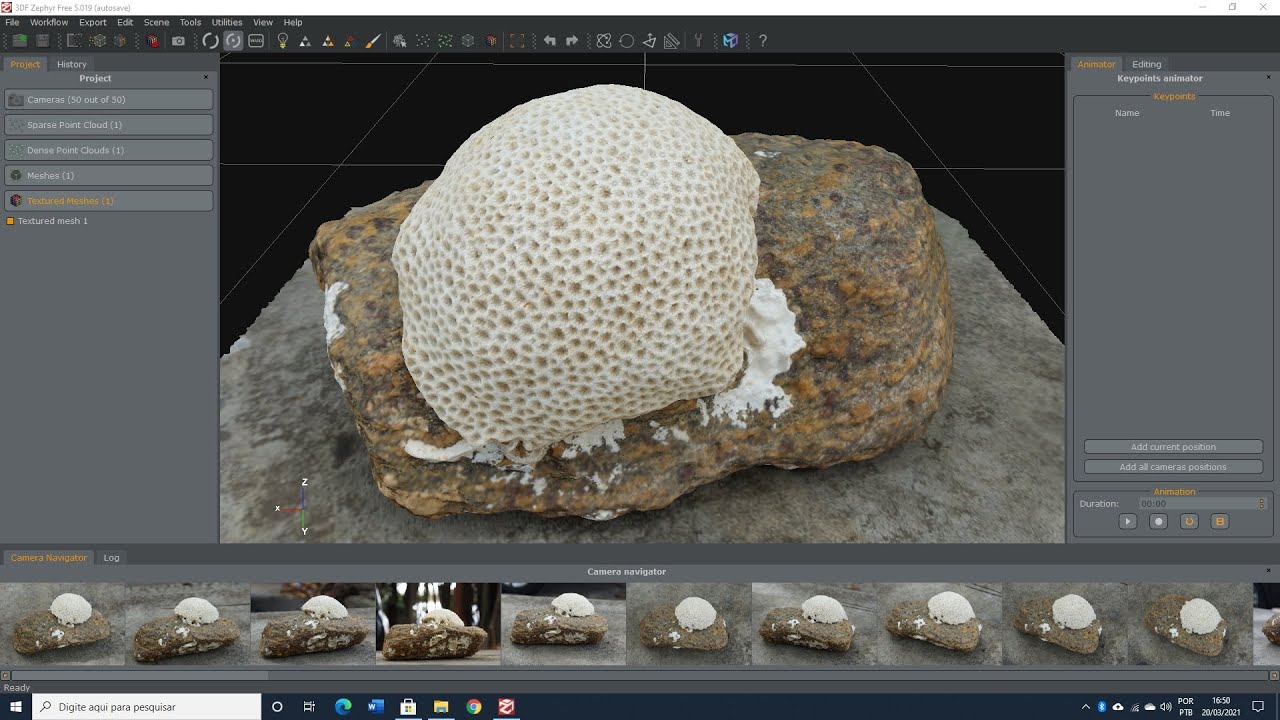This screenshot has width=1280, height=720.
Task: Click Add all cameras positions button
Action: pos(1173,467)
